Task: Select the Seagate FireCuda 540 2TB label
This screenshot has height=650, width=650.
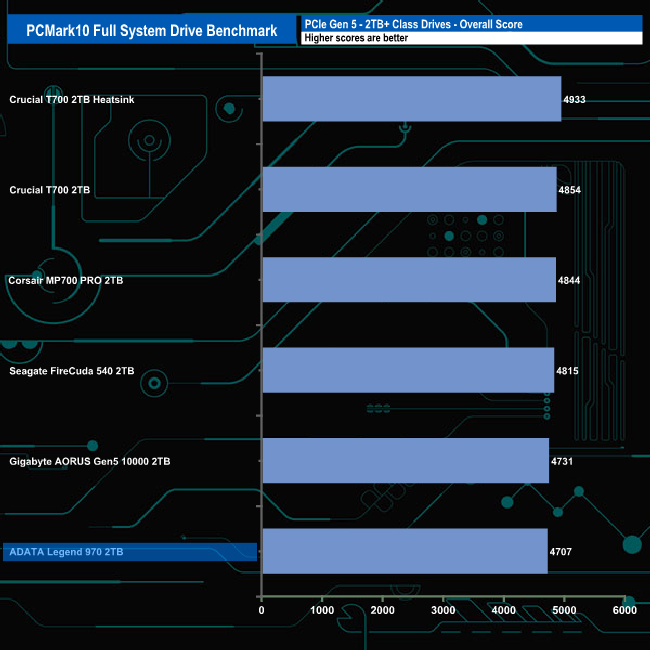Action: pos(72,371)
